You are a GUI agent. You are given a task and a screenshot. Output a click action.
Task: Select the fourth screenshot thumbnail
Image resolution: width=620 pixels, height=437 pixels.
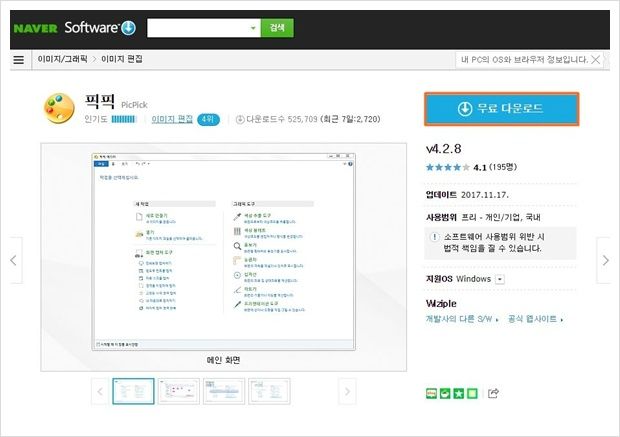tap(269, 391)
